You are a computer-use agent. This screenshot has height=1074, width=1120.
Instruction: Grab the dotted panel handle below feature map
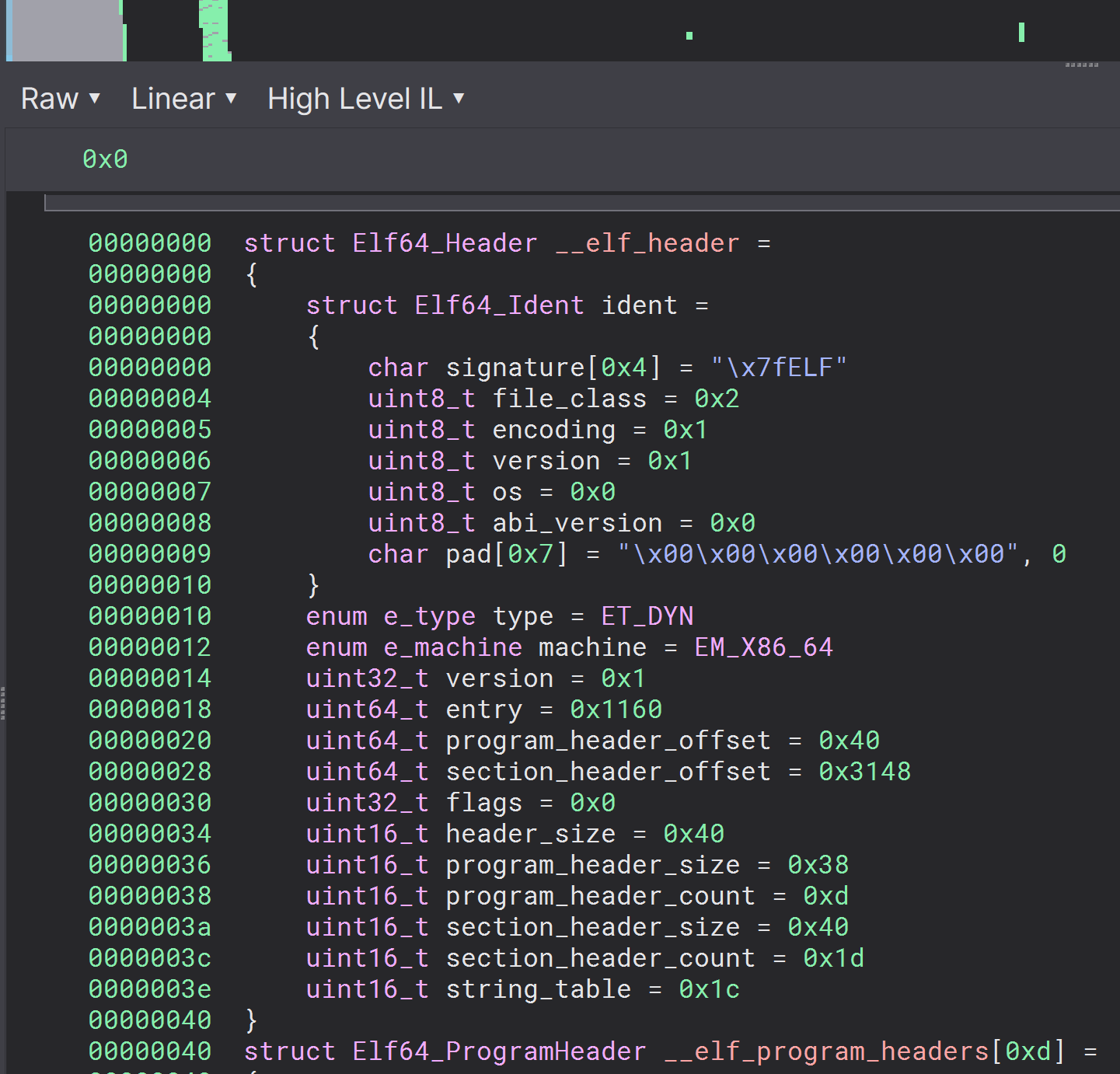coord(1081,65)
